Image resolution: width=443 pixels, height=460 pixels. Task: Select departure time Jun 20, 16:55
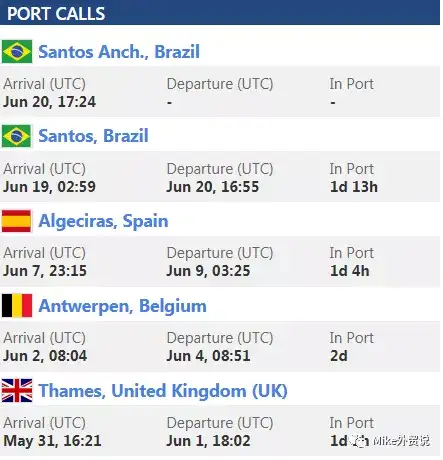click(213, 187)
